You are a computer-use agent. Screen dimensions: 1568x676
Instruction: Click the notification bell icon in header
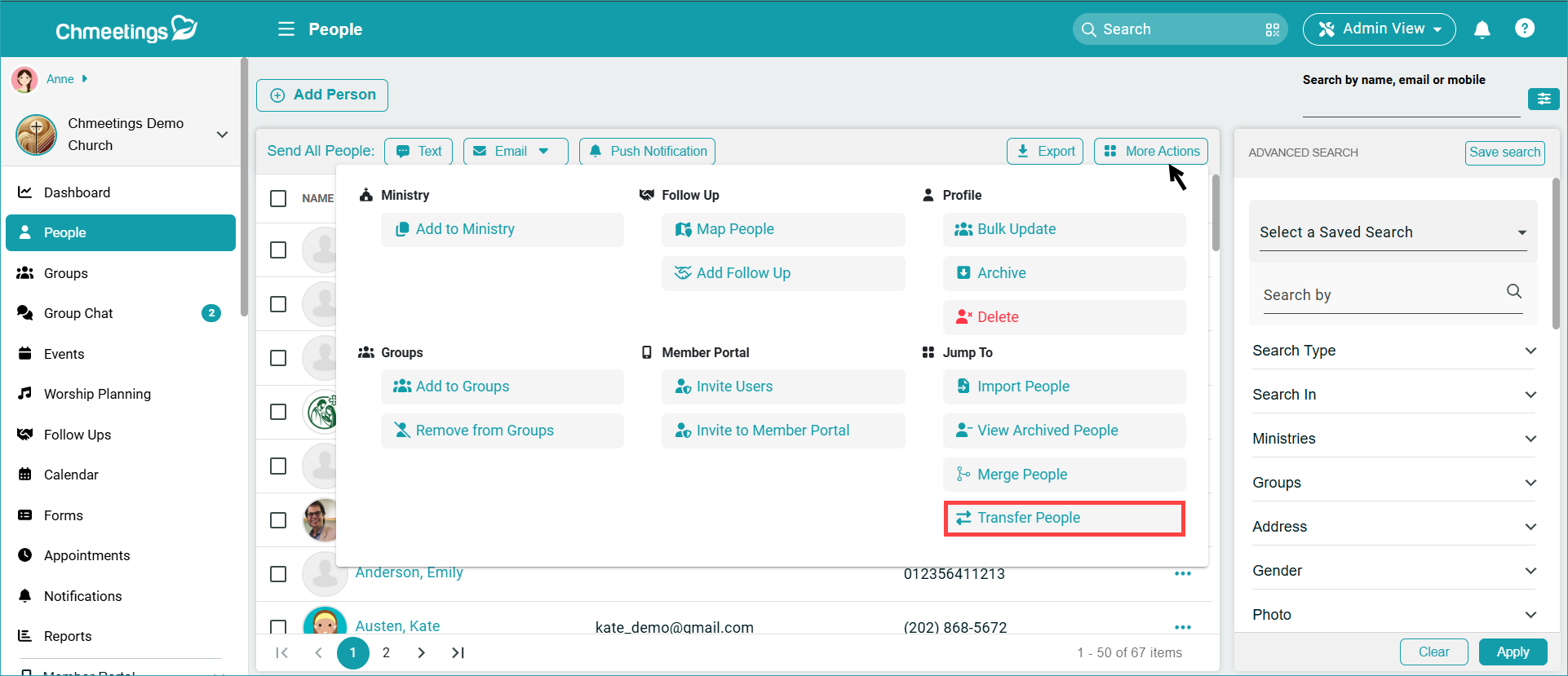(1482, 29)
